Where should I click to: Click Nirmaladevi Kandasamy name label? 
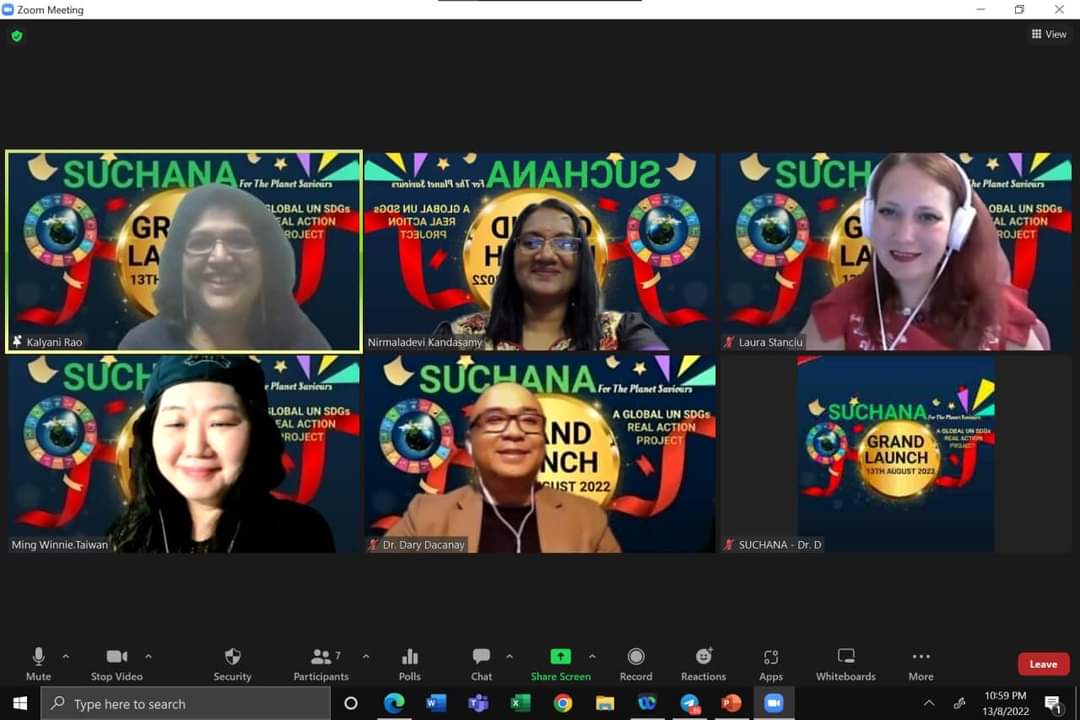425,342
